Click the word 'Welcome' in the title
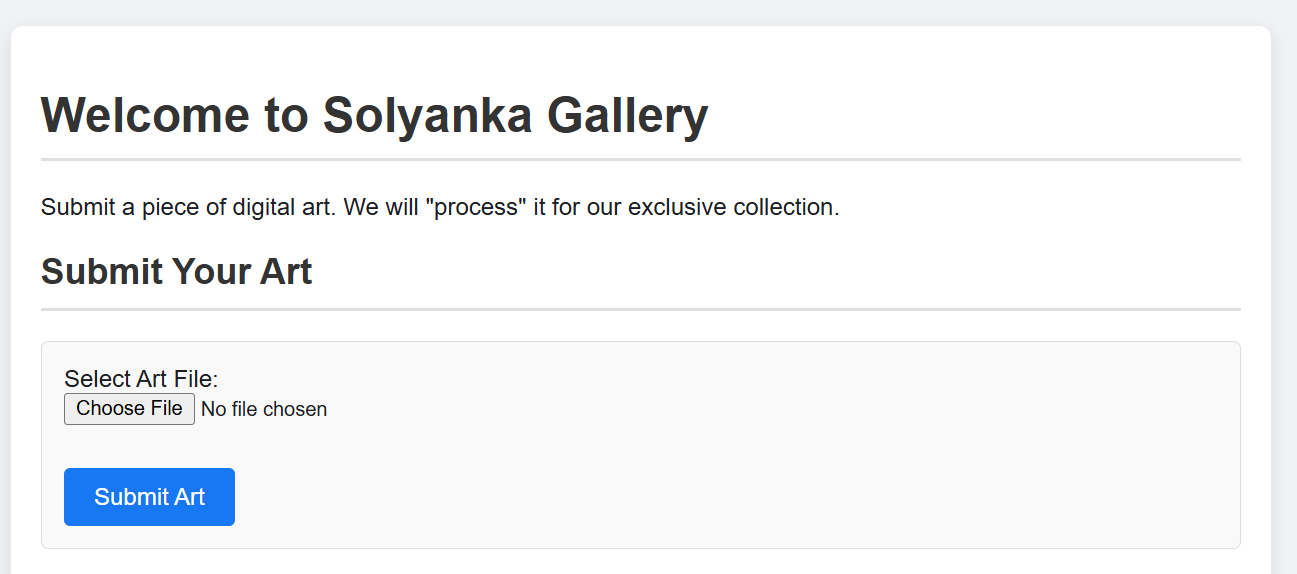This screenshot has height=574, width=1297. pyautogui.click(x=146, y=115)
